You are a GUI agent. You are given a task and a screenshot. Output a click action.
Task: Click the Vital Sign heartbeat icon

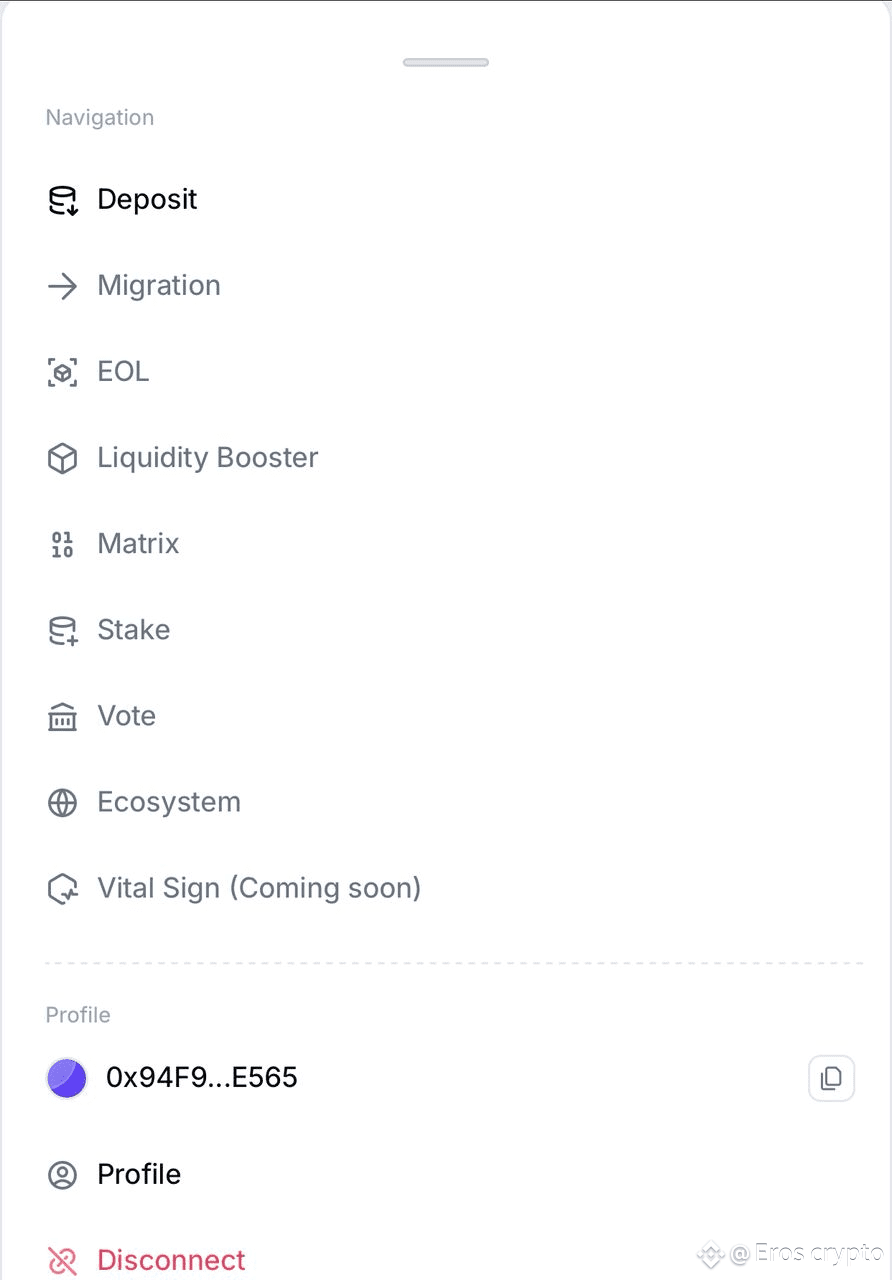(x=63, y=889)
